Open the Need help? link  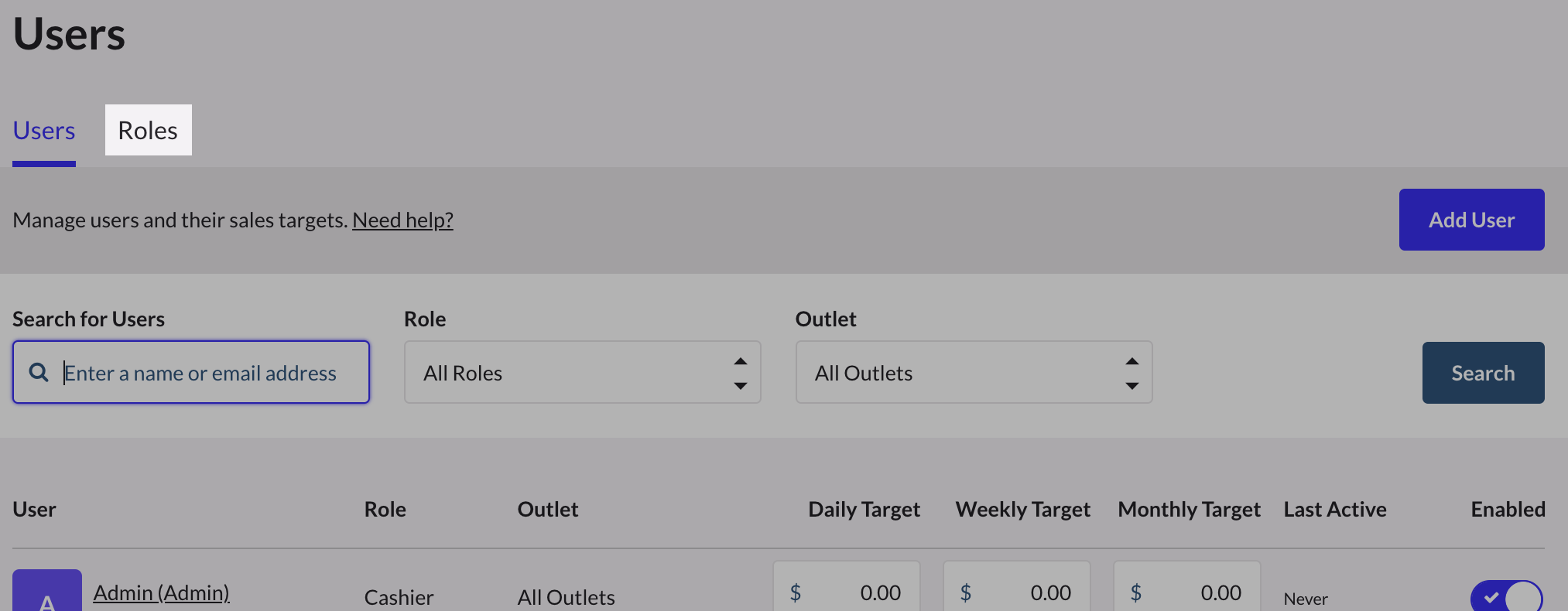pos(402,220)
